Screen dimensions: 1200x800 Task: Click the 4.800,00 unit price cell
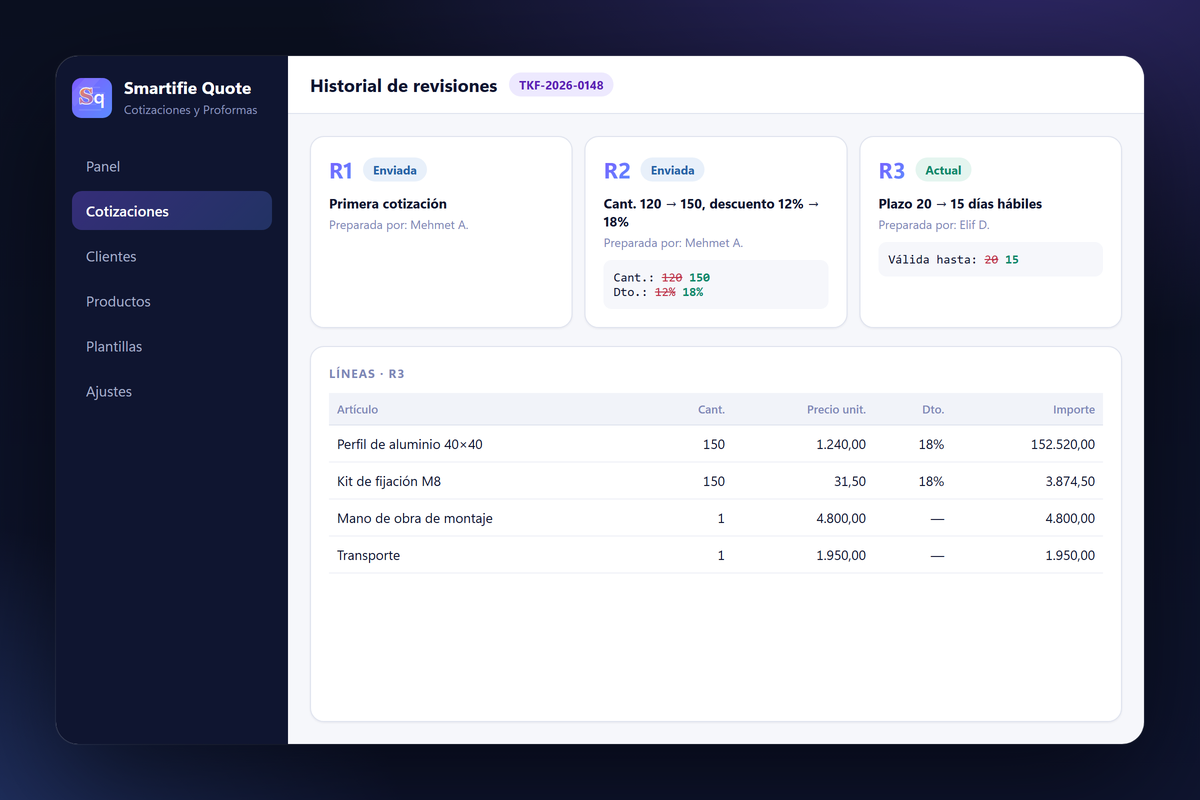(x=842, y=518)
